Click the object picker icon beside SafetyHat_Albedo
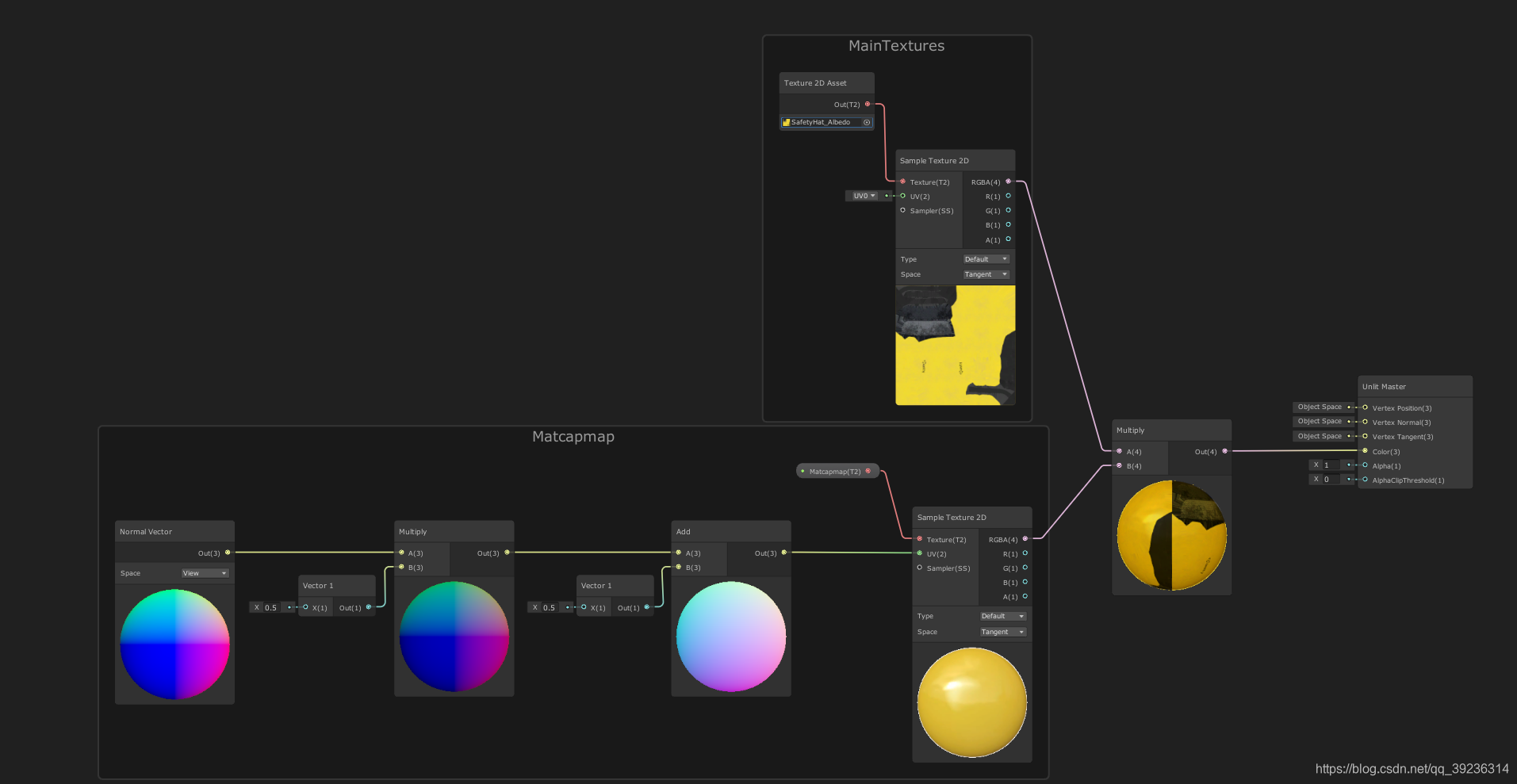Viewport: 1517px width, 784px height. coord(866,122)
